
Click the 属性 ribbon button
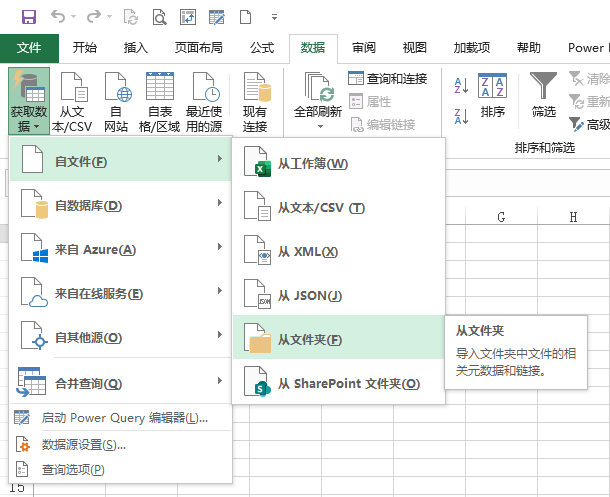[x=370, y=102]
